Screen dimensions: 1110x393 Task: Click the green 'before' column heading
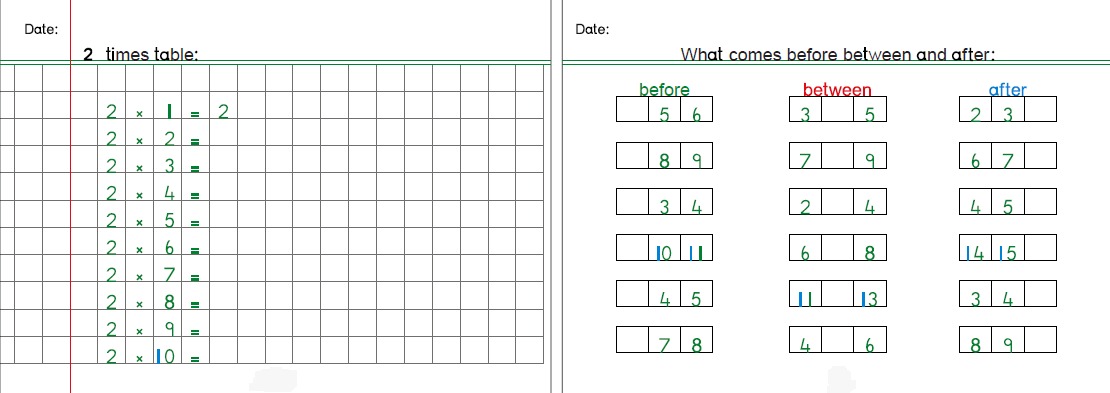pyautogui.click(x=664, y=89)
